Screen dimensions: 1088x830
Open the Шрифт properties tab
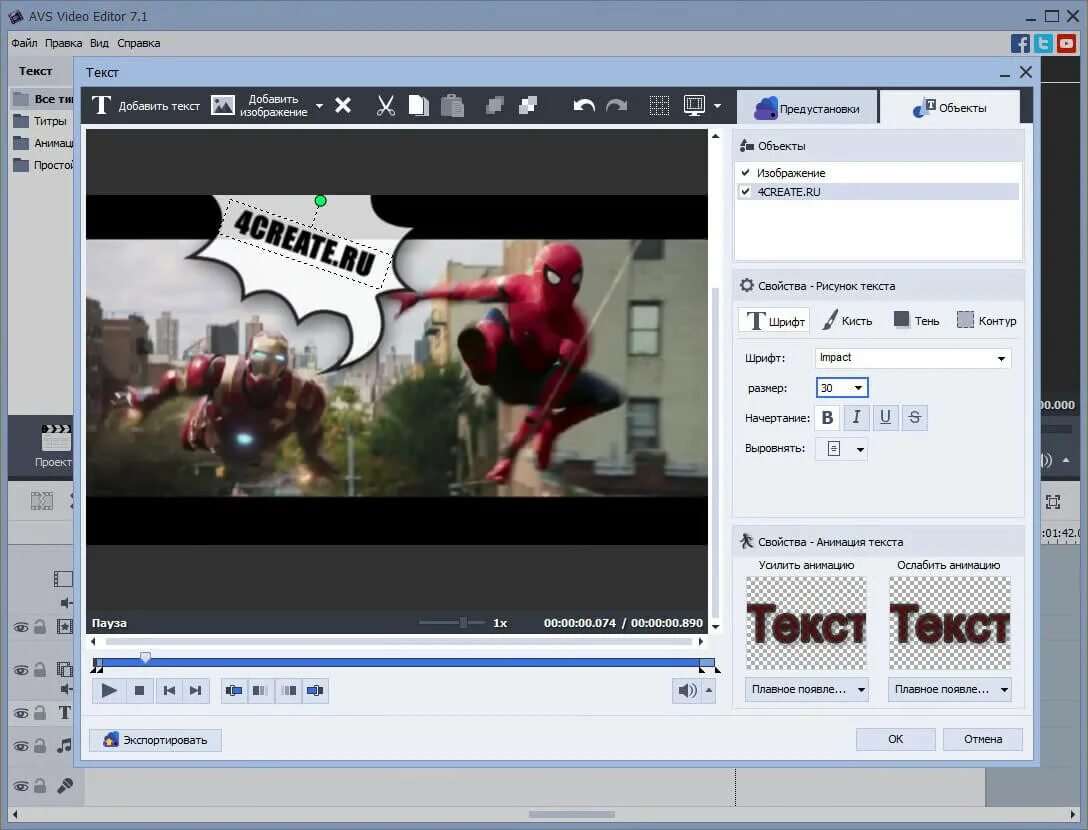[x=774, y=321]
